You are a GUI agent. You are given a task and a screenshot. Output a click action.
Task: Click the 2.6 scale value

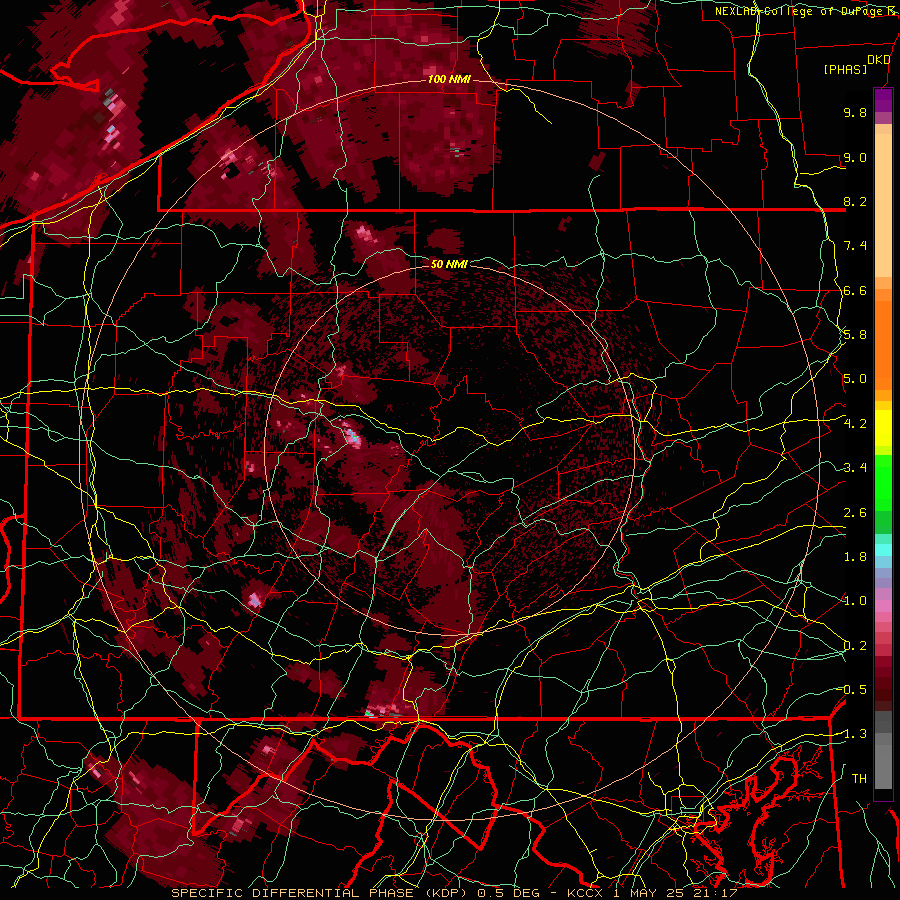855,513
